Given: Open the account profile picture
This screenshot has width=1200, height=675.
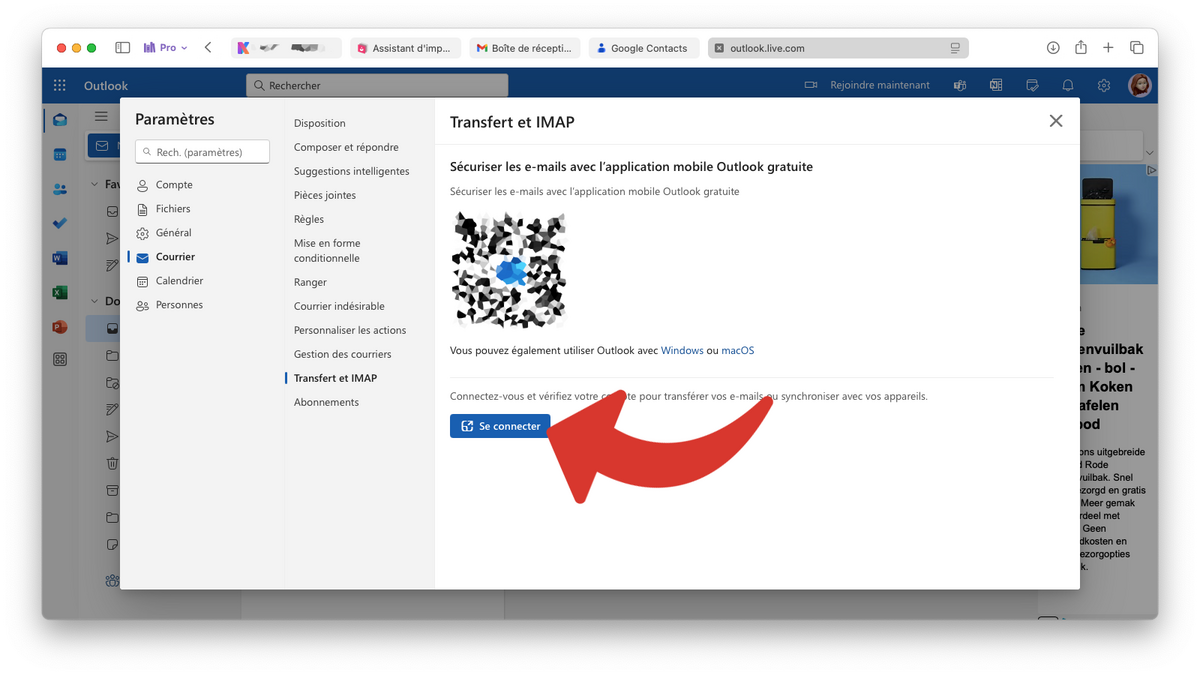Looking at the screenshot, I should click(1139, 85).
